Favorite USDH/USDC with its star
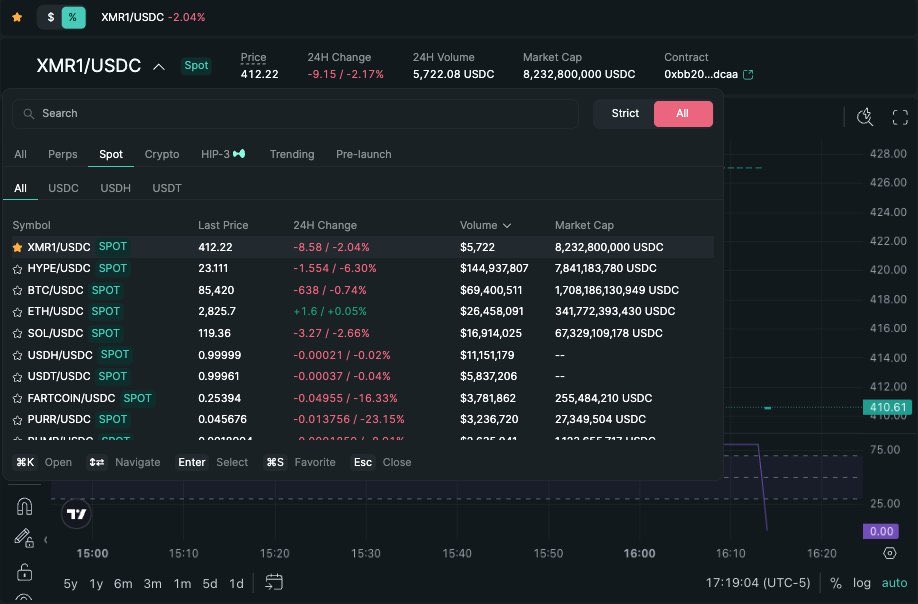The width and height of the screenshot is (918, 604). [18, 356]
